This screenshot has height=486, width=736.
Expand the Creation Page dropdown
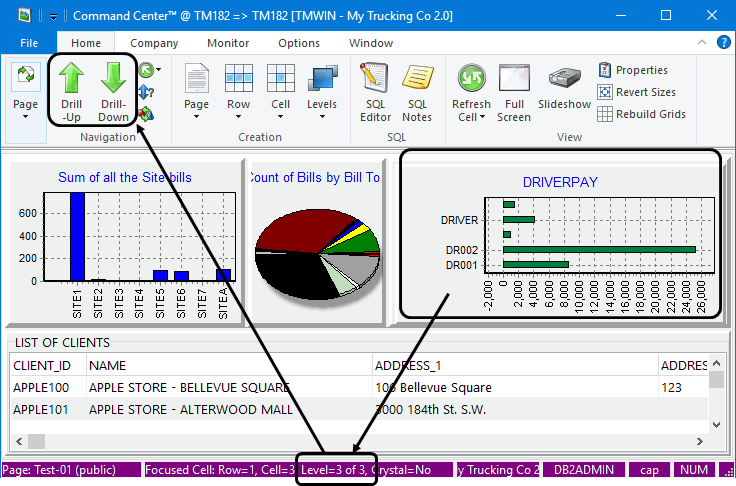(196, 116)
